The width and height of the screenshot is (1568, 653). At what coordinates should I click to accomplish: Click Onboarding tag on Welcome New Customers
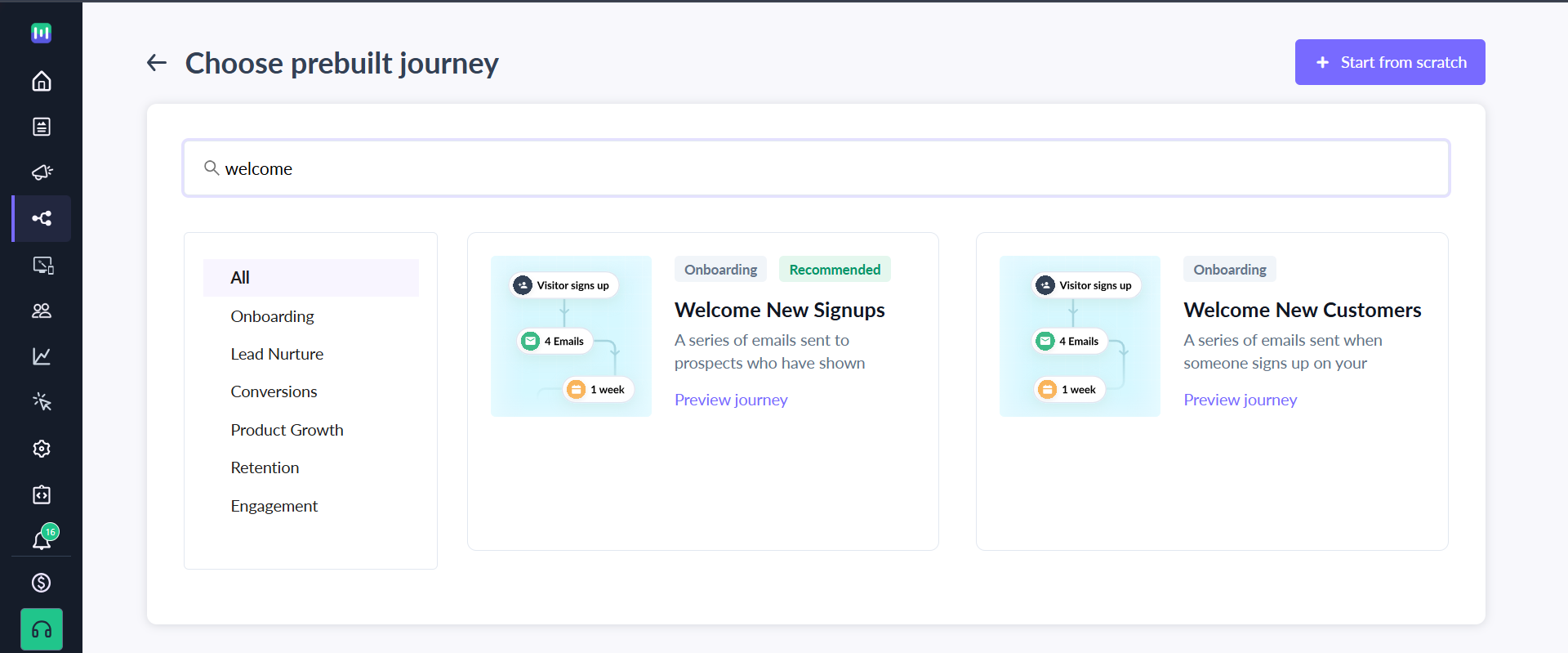point(1230,270)
